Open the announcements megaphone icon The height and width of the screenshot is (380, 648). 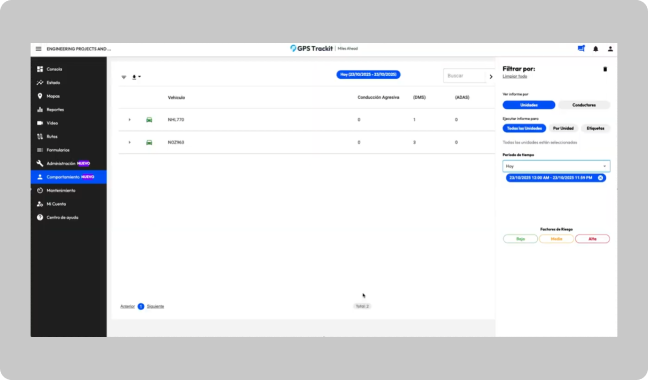[581, 48]
